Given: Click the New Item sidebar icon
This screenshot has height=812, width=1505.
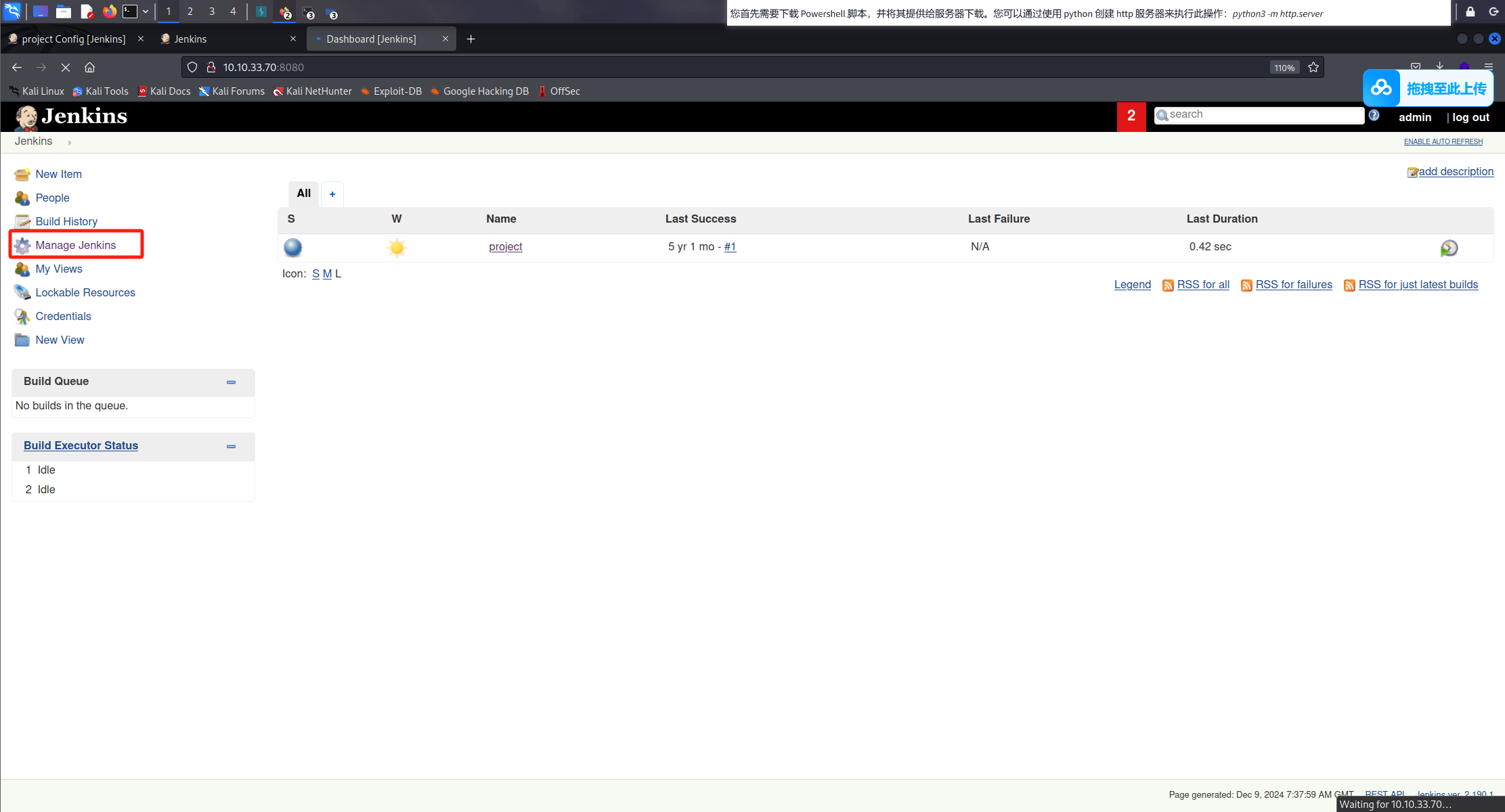Looking at the screenshot, I should (x=22, y=175).
